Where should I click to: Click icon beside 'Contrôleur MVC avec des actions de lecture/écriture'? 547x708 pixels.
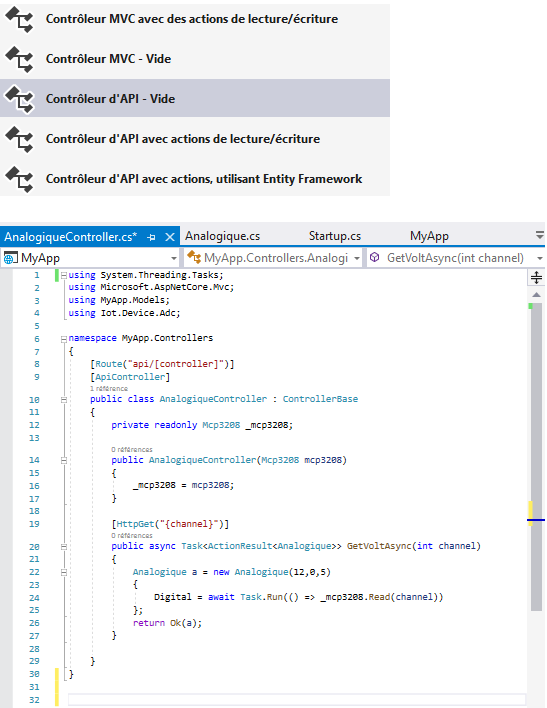coord(19,19)
